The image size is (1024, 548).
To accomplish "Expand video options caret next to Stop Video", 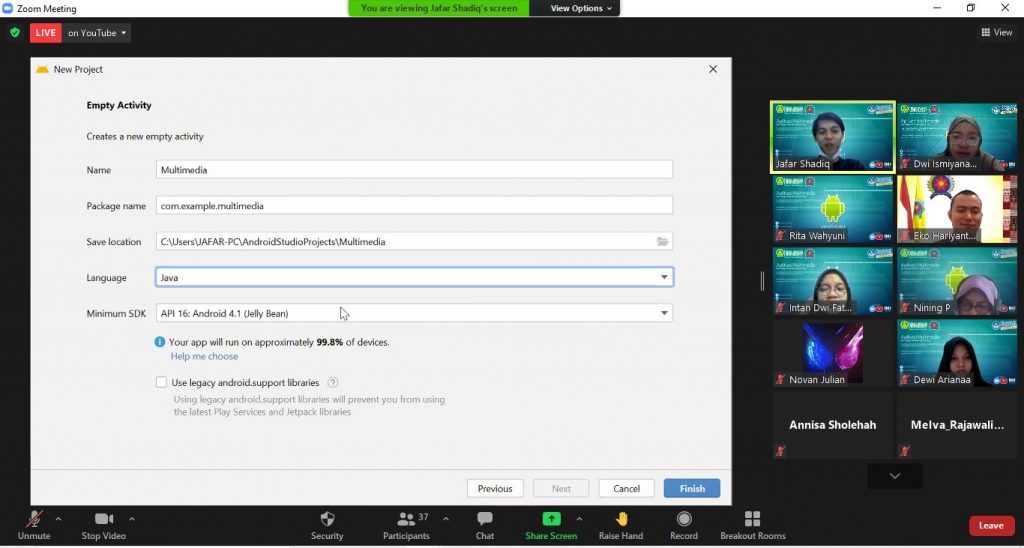I will pyautogui.click(x=131, y=519).
